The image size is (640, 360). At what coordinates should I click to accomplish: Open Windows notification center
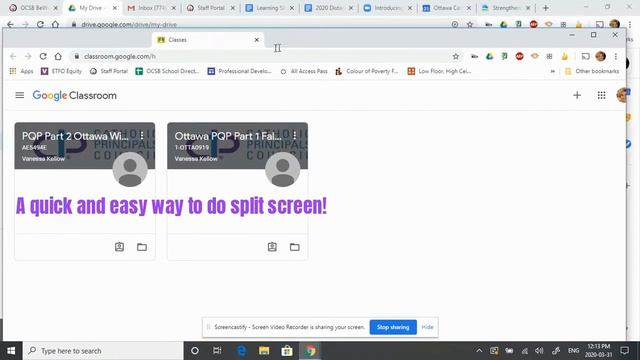point(624,351)
